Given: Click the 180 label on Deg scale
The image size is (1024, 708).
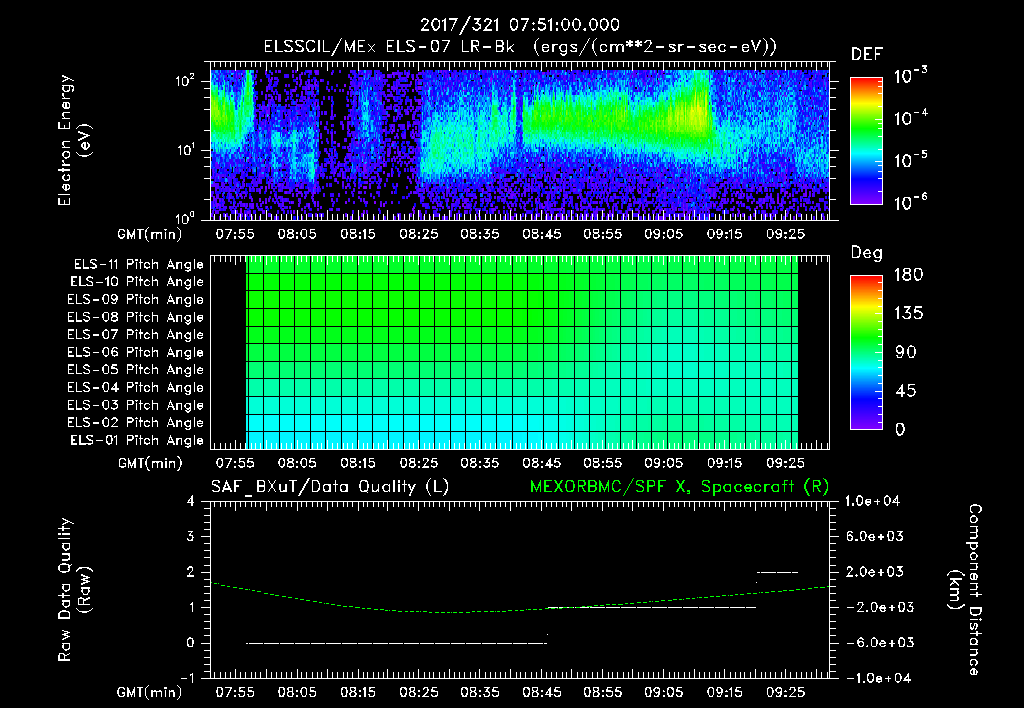Looking at the screenshot, I should coord(908,275).
